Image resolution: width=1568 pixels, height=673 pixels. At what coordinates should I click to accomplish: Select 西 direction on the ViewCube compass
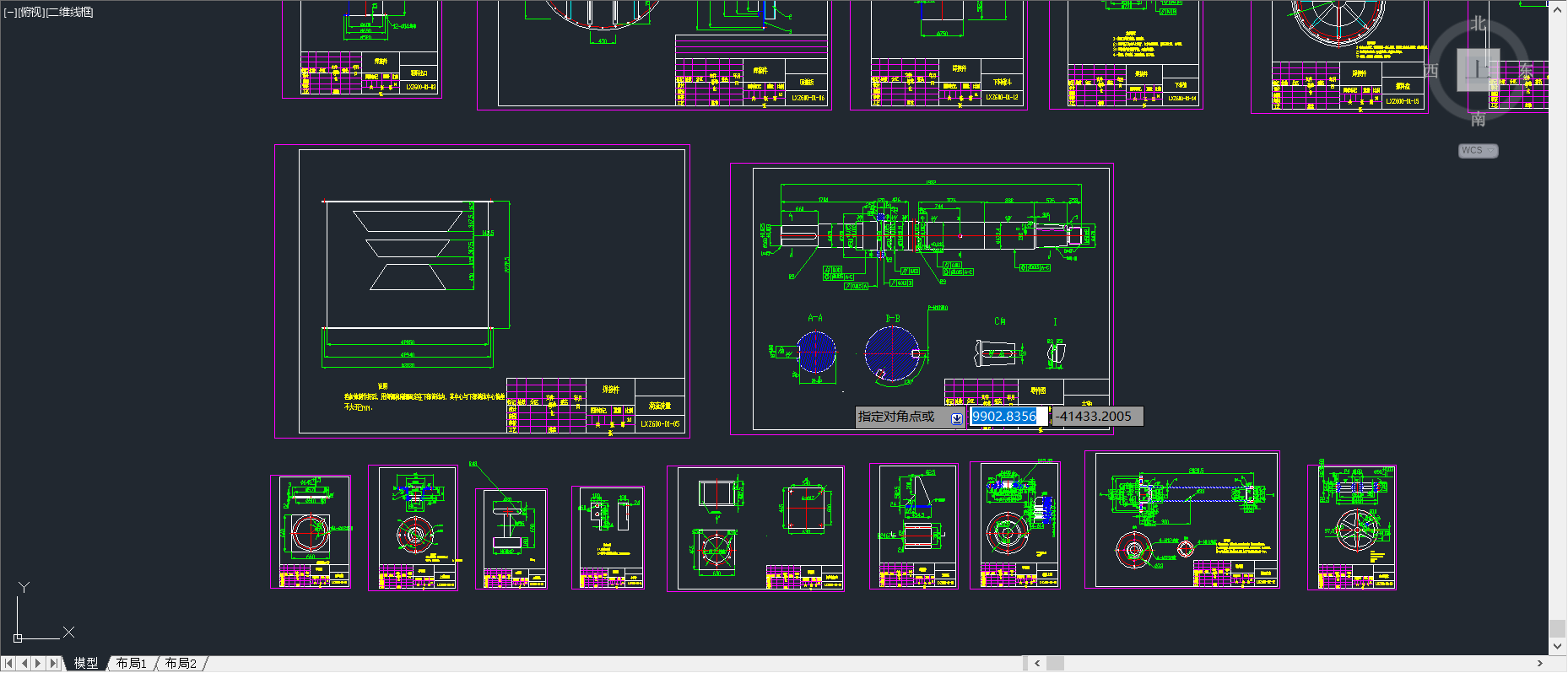pyautogui.click(x=1431, y=70)
